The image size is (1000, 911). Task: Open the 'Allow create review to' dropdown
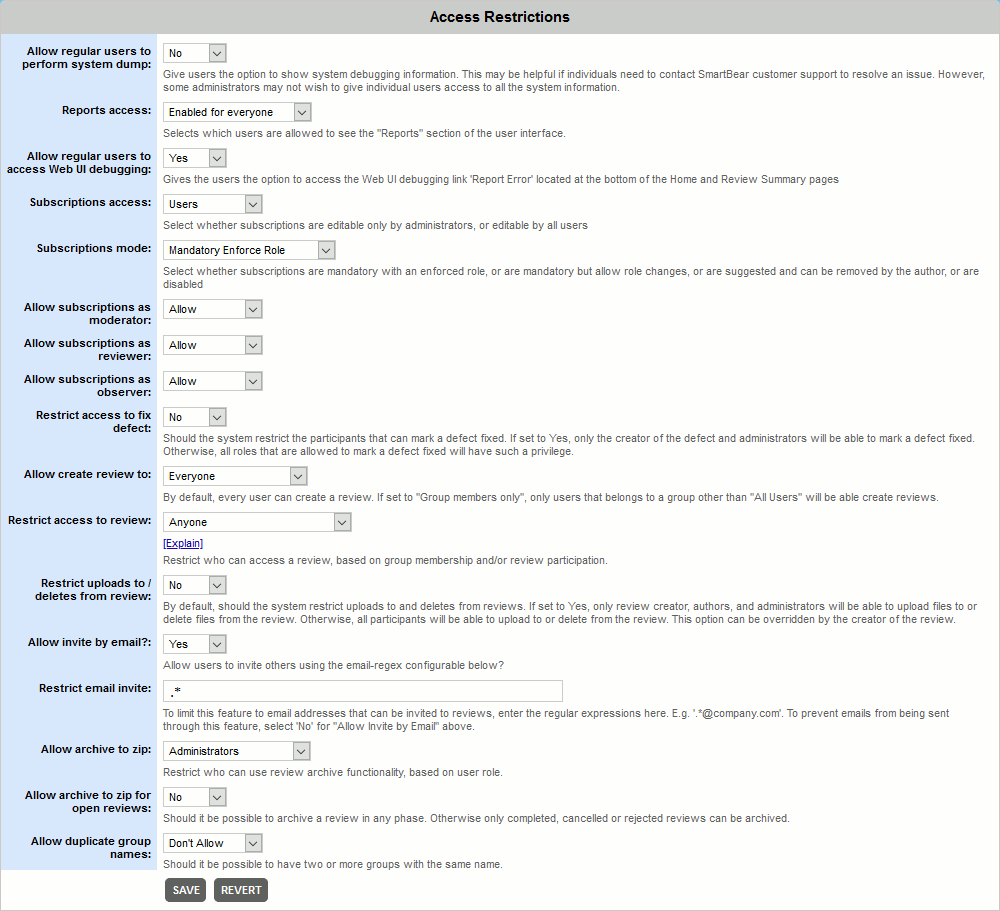(235, 476)
